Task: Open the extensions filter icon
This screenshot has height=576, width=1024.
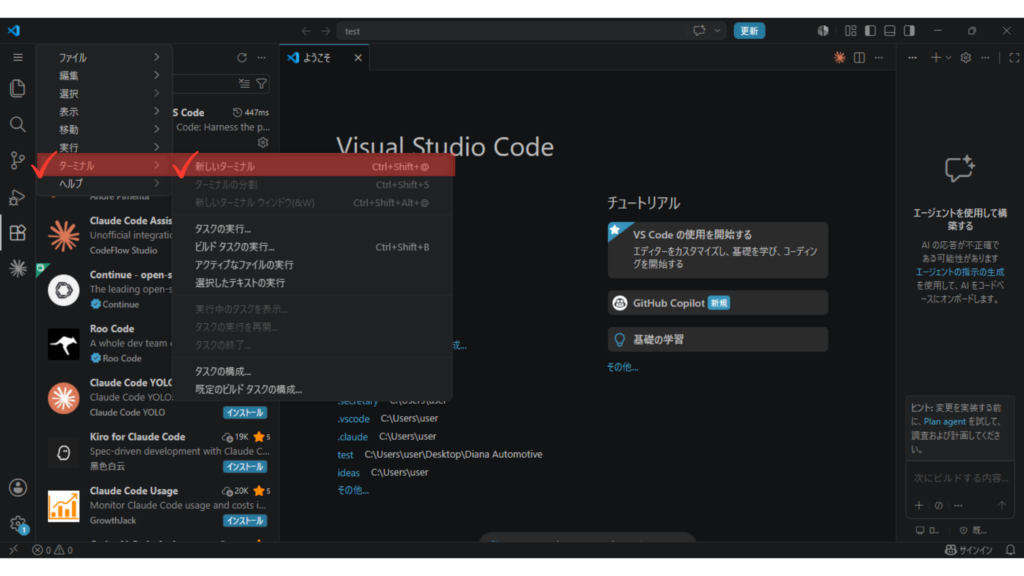Action: click(261, 84)
